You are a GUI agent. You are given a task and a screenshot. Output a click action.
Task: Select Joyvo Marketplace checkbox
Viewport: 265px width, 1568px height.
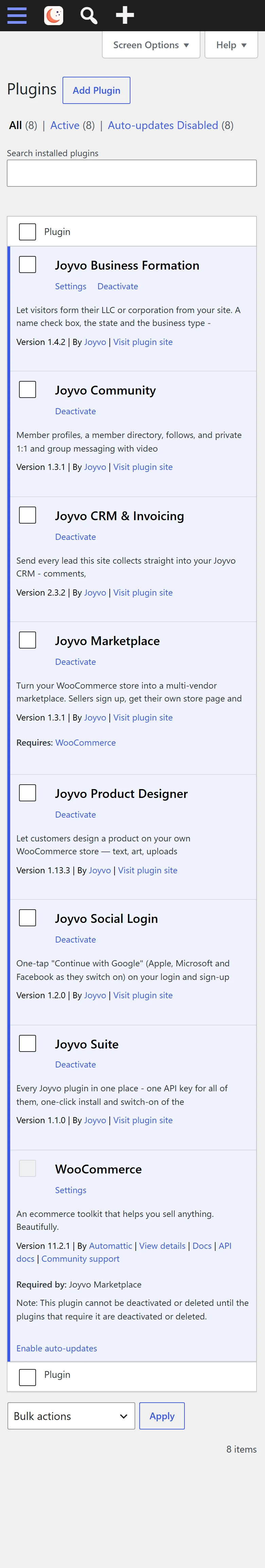tap(28, 640)
